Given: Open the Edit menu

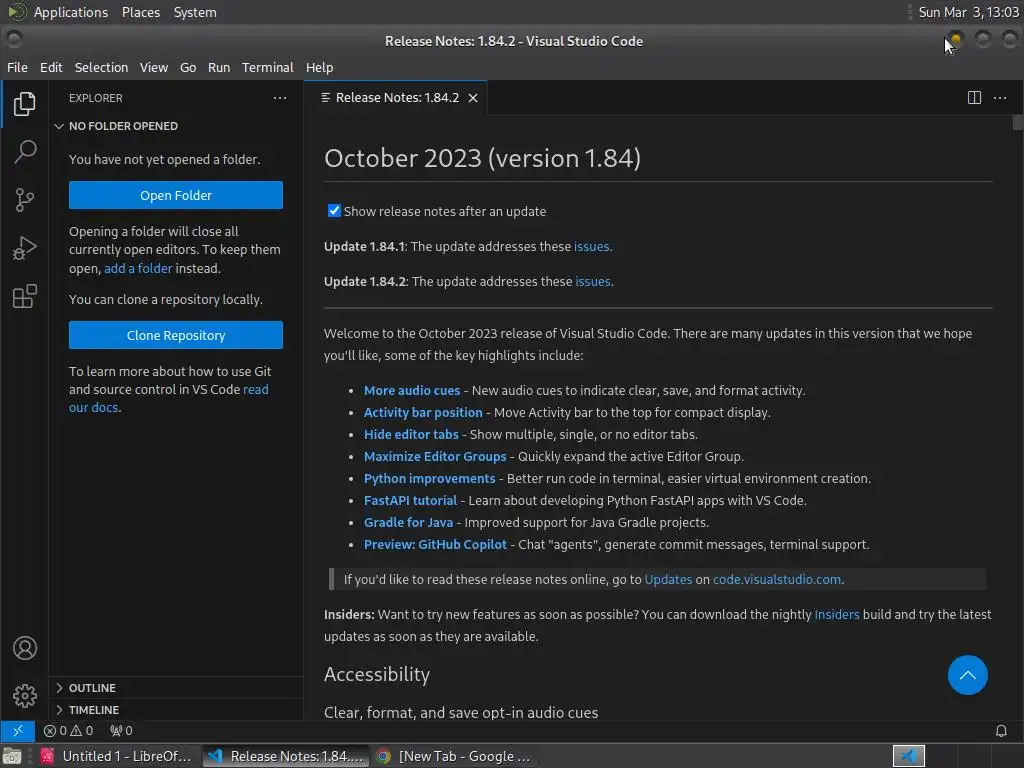Looking at the screenshot, I should pos(51,67).
